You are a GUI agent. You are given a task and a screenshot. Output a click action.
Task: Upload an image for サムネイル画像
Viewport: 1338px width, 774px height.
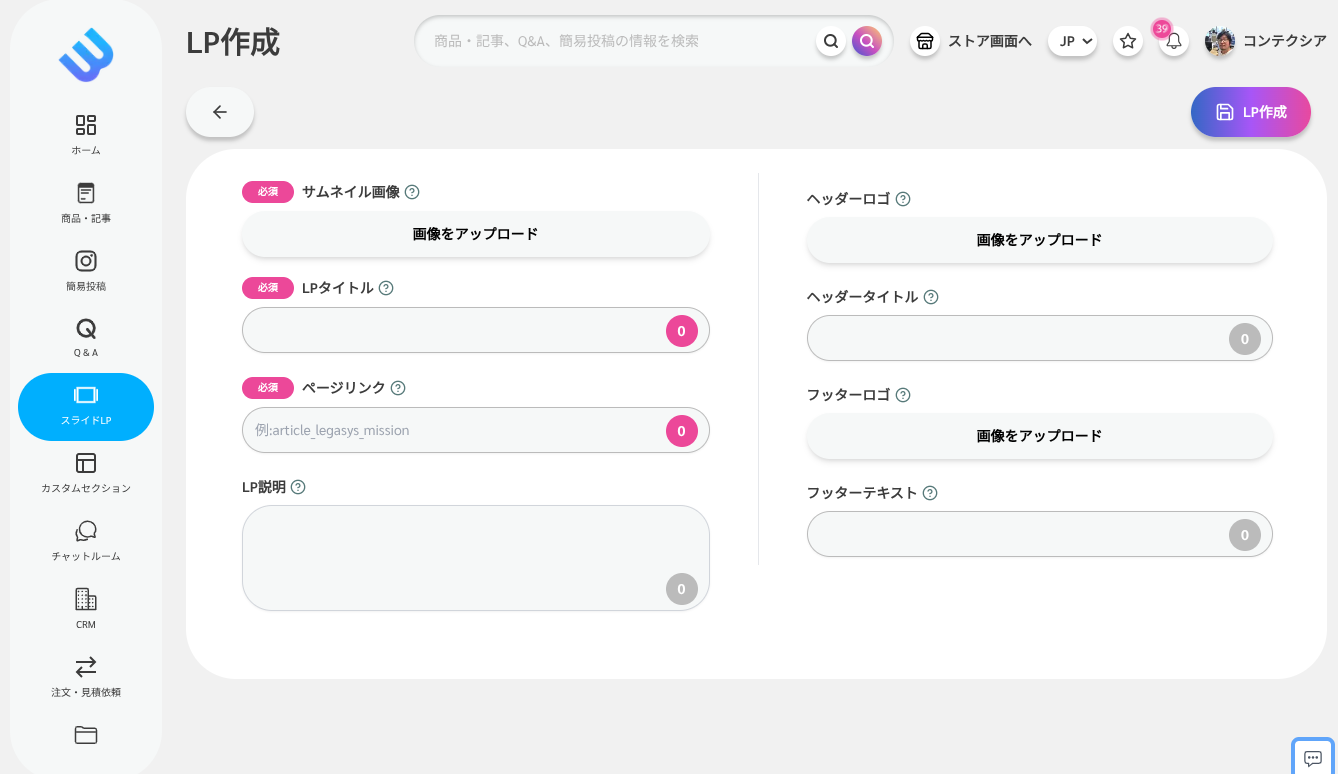[x=475, y=234]
